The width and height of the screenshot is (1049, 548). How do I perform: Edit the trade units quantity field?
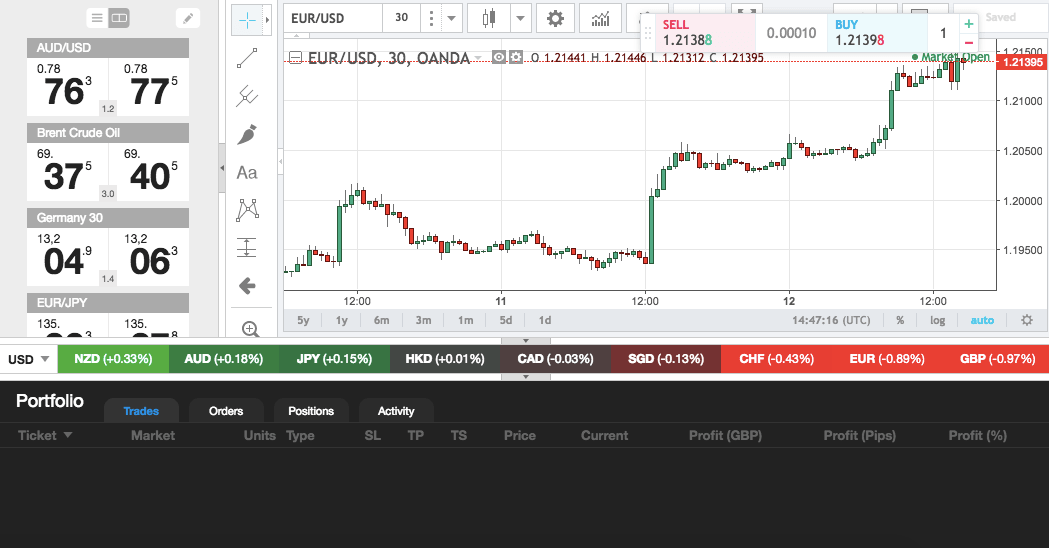coord(943,33)
